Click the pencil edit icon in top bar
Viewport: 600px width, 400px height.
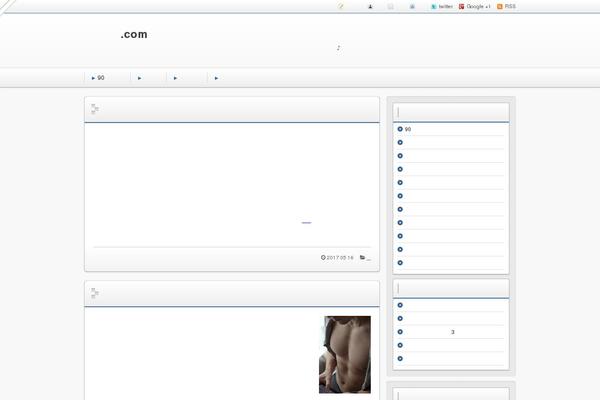[340, 7]
